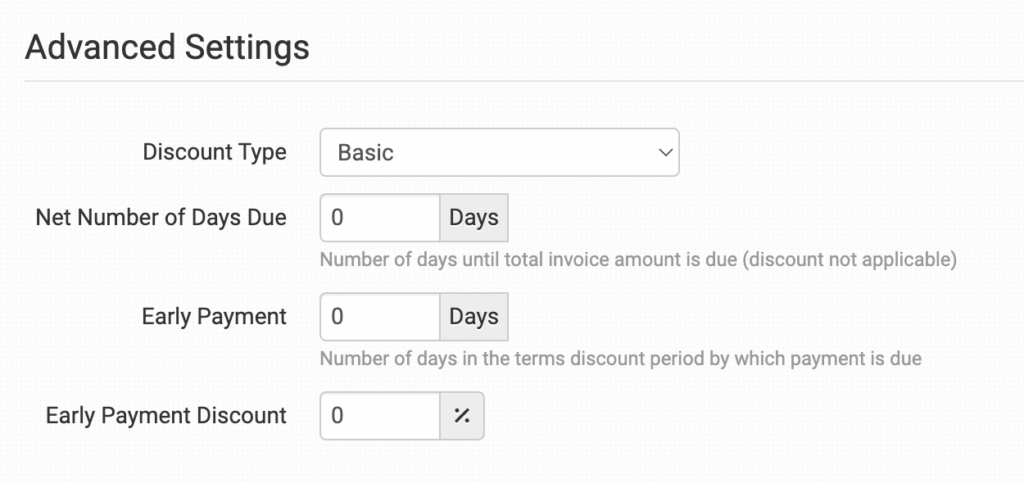
Task: Focus the Early Payment Discount input
Action: (x=380, y=415)
